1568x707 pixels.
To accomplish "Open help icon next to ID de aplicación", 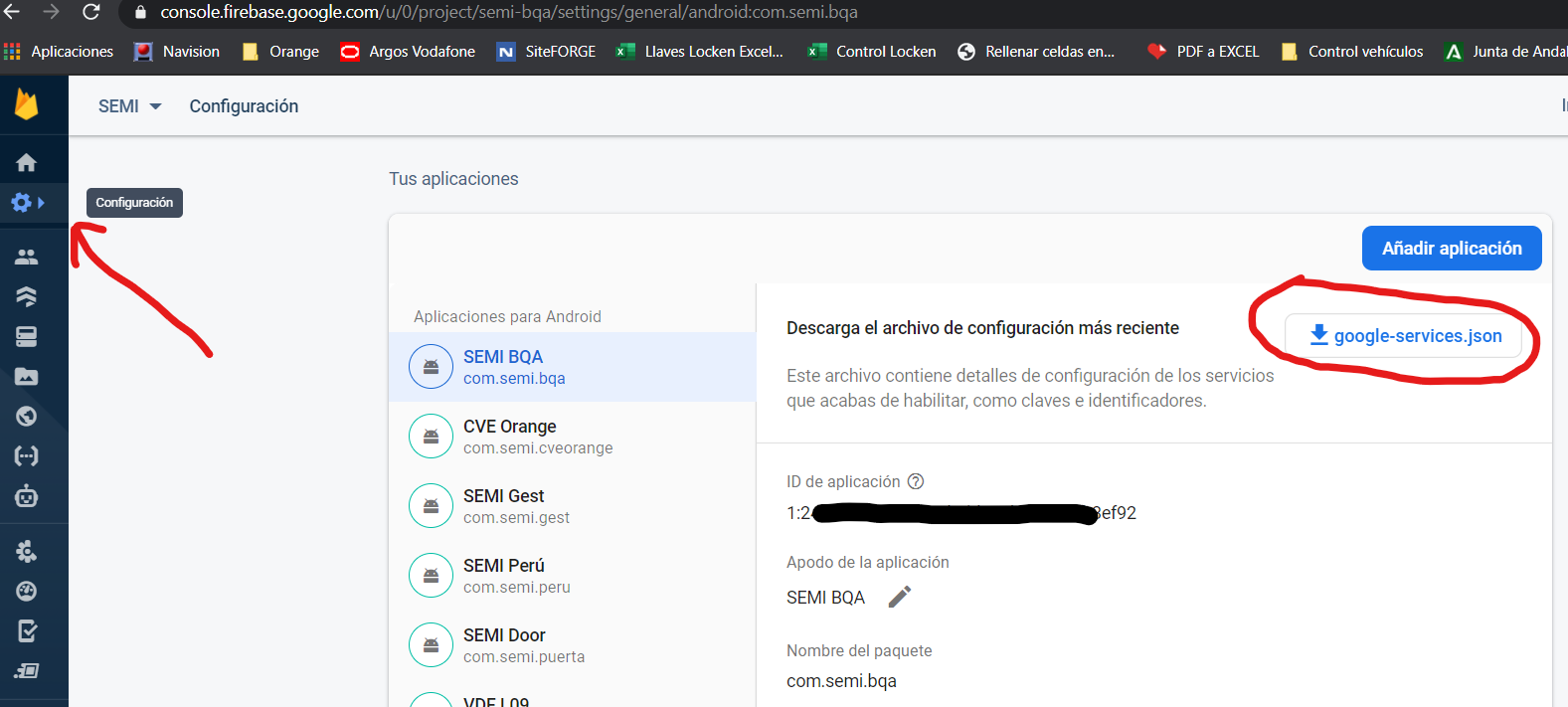I will tap(916, 481).
